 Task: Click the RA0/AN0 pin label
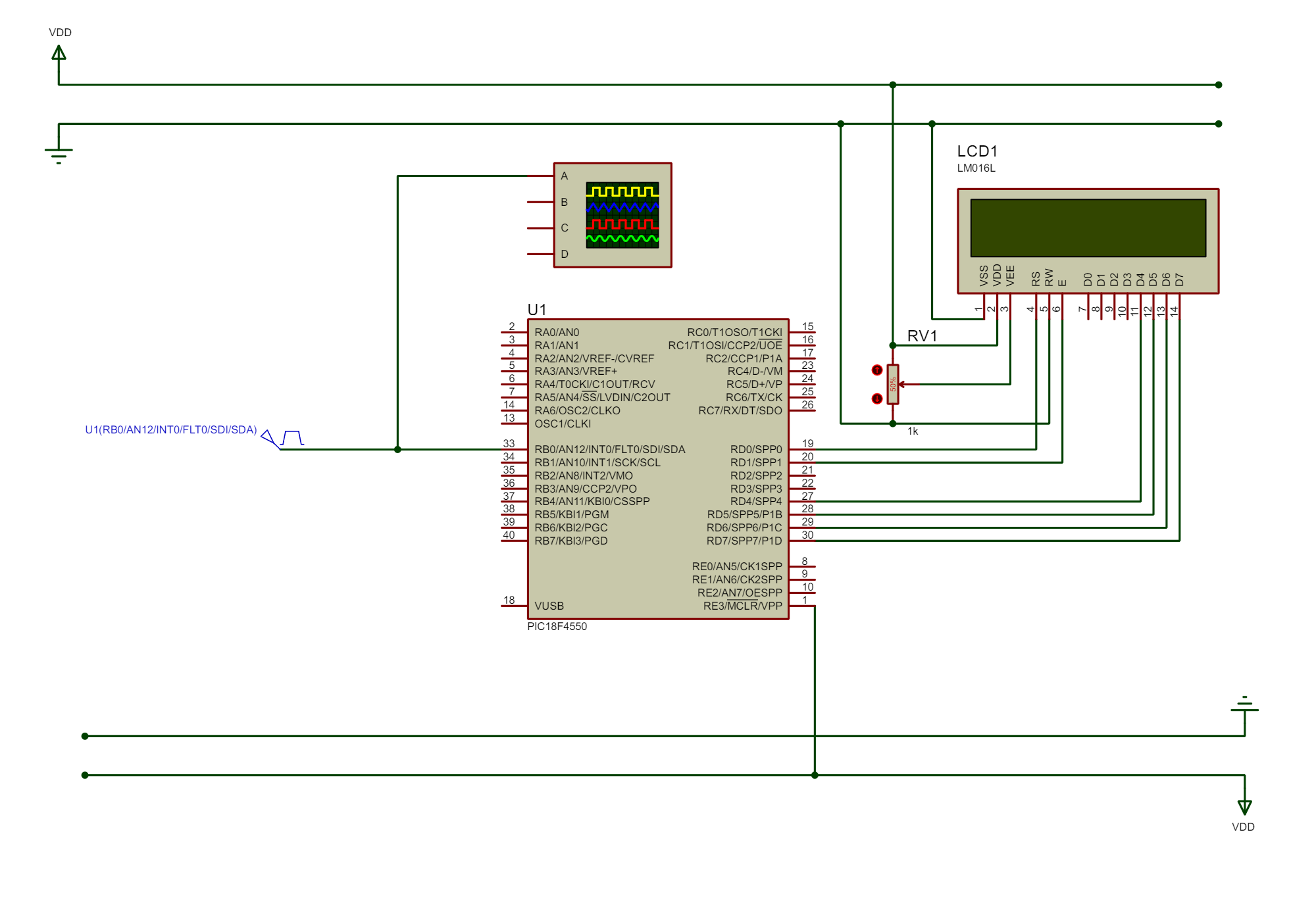pos(557,332)
